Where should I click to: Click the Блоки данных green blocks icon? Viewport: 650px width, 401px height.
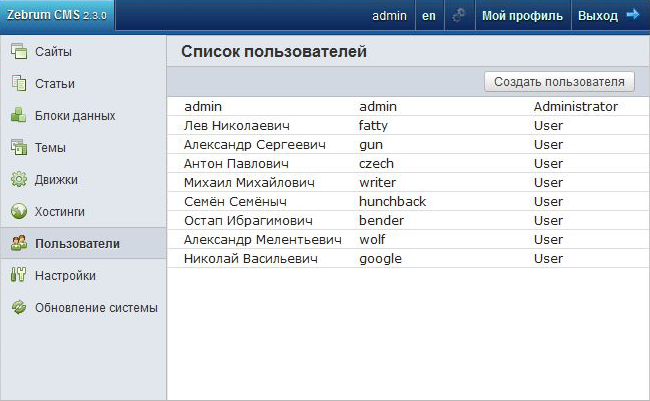19,115
